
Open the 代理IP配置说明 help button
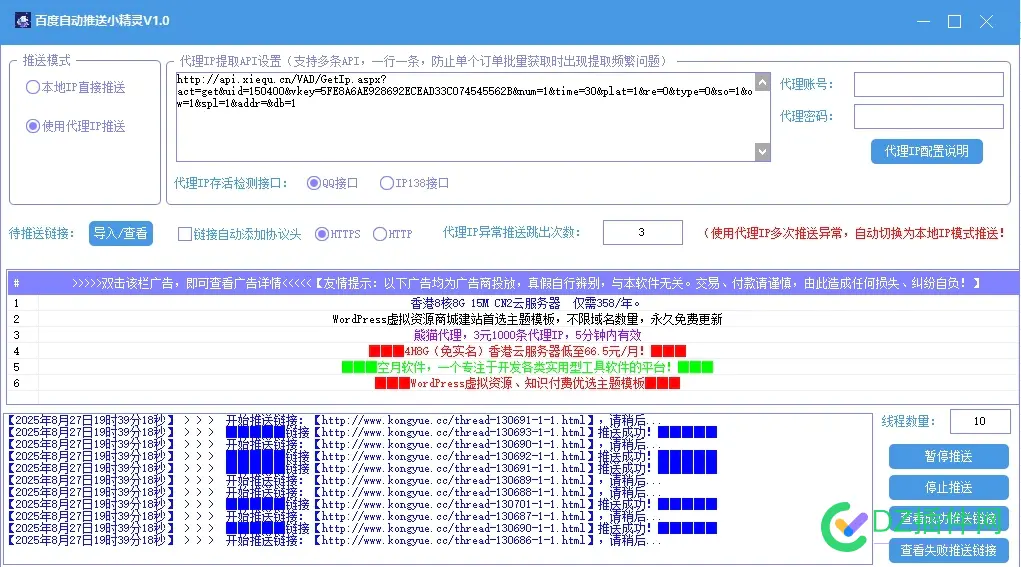pos(927,152)
